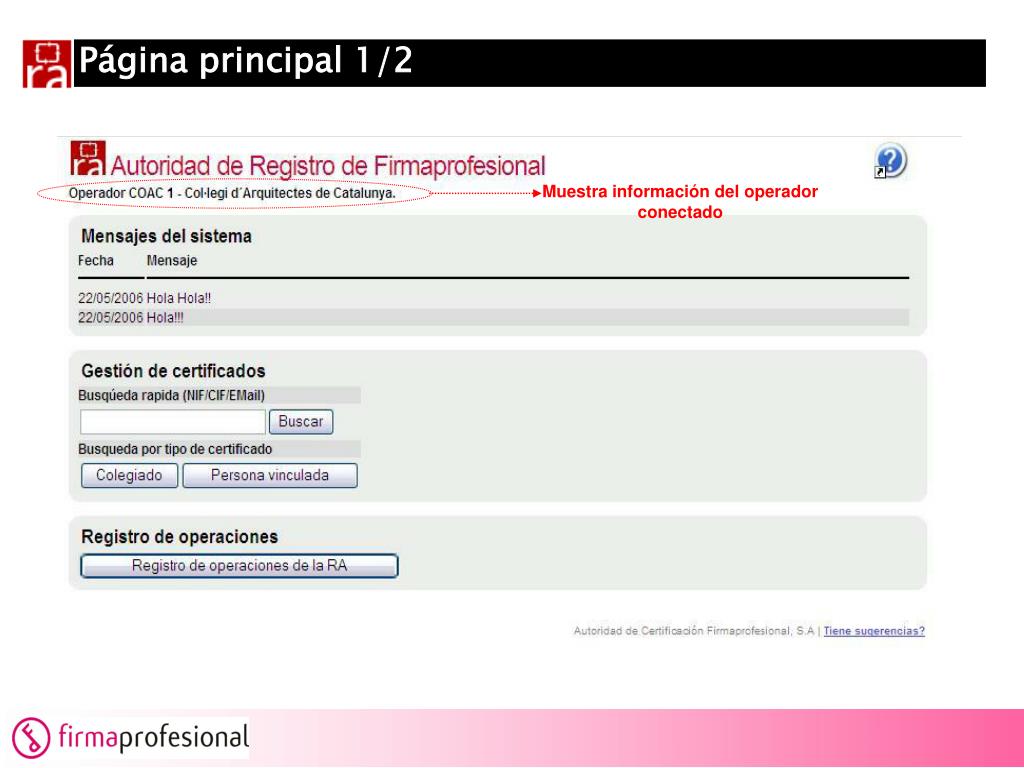The height and width of the screenshot is (768, 1024).
Task: Click the firmaprofesional logo in the footer
Action: (x=131, y=737)
